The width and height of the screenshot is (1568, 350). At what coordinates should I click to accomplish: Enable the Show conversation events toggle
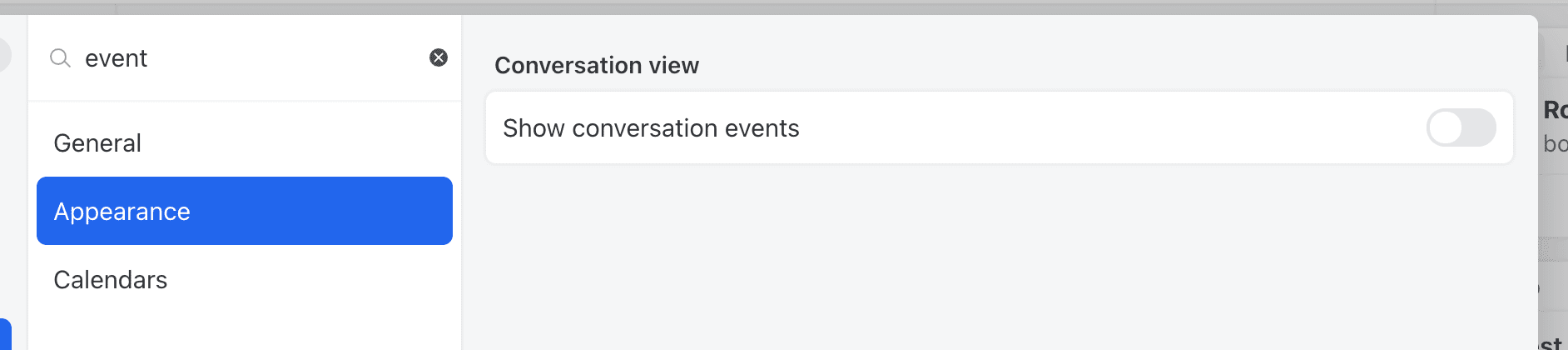coord(1461,127)
